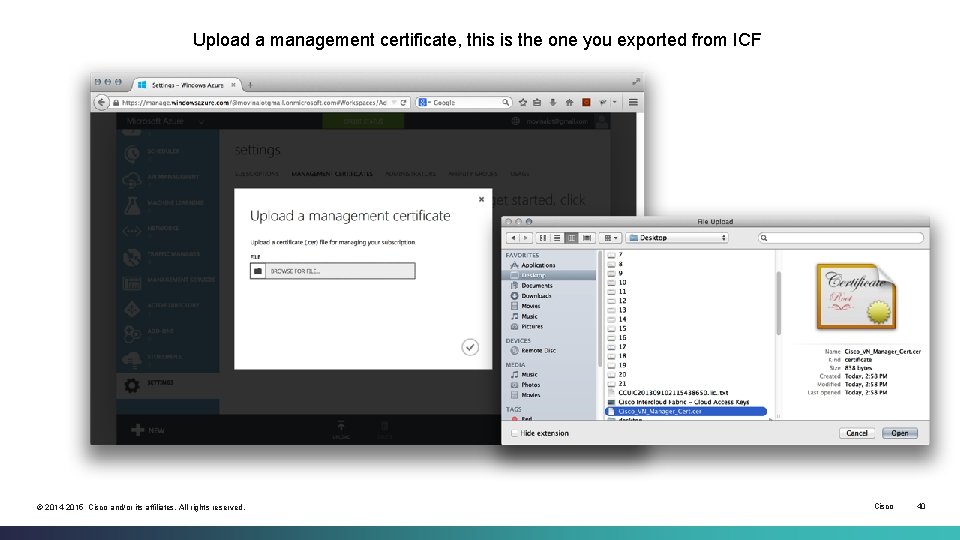Viewport: 960px width, 540px height.
Task: Open the Desktop location popup menu
Action: (677, 238)
